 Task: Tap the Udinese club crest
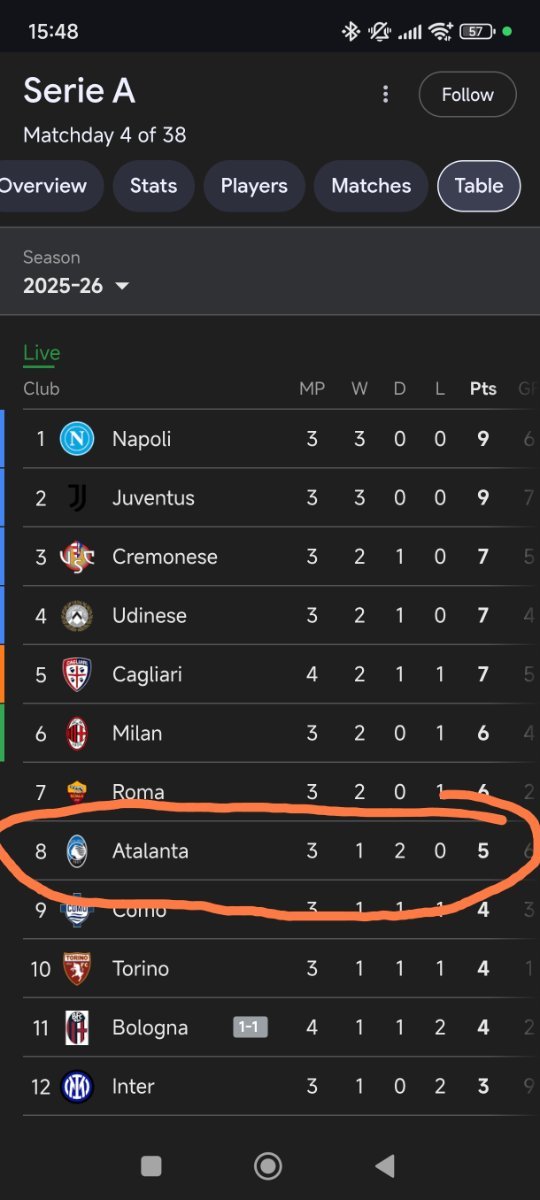pyautogui.click(x=77, y=616)
